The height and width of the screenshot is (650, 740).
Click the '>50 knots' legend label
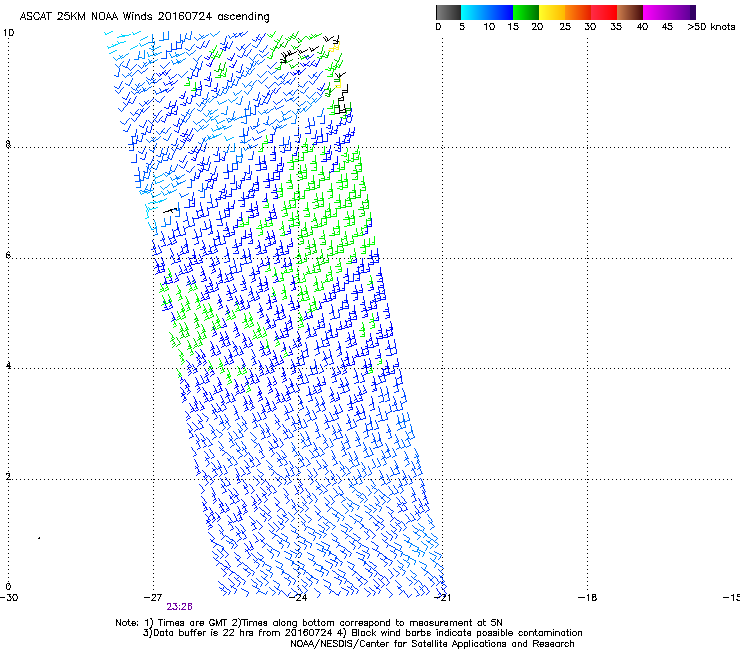click(711, 27)
